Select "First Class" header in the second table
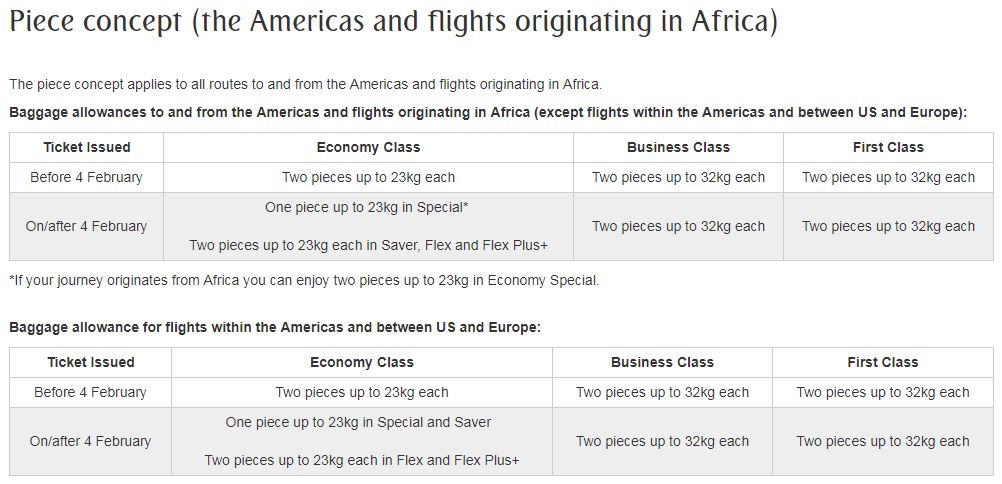The height and width of the screenshot is (484, 1002). (883, 362)
